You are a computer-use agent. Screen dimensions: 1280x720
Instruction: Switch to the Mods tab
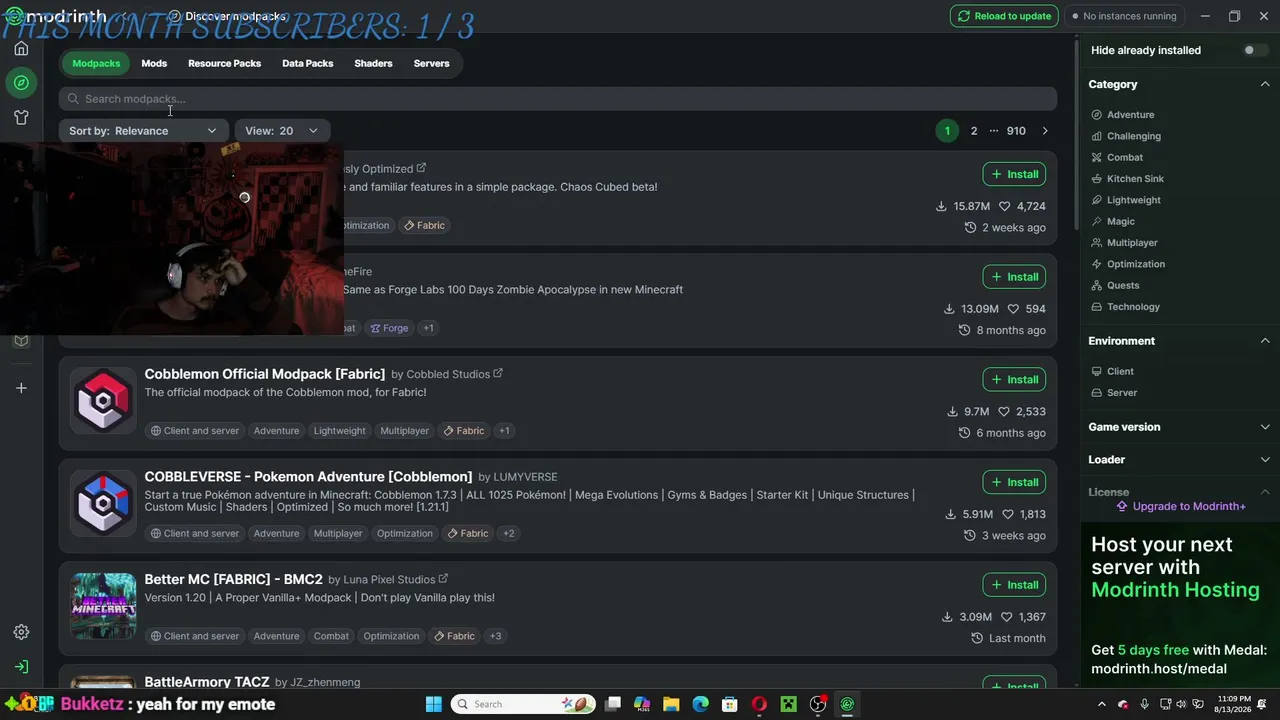click(x=154, y=63)
